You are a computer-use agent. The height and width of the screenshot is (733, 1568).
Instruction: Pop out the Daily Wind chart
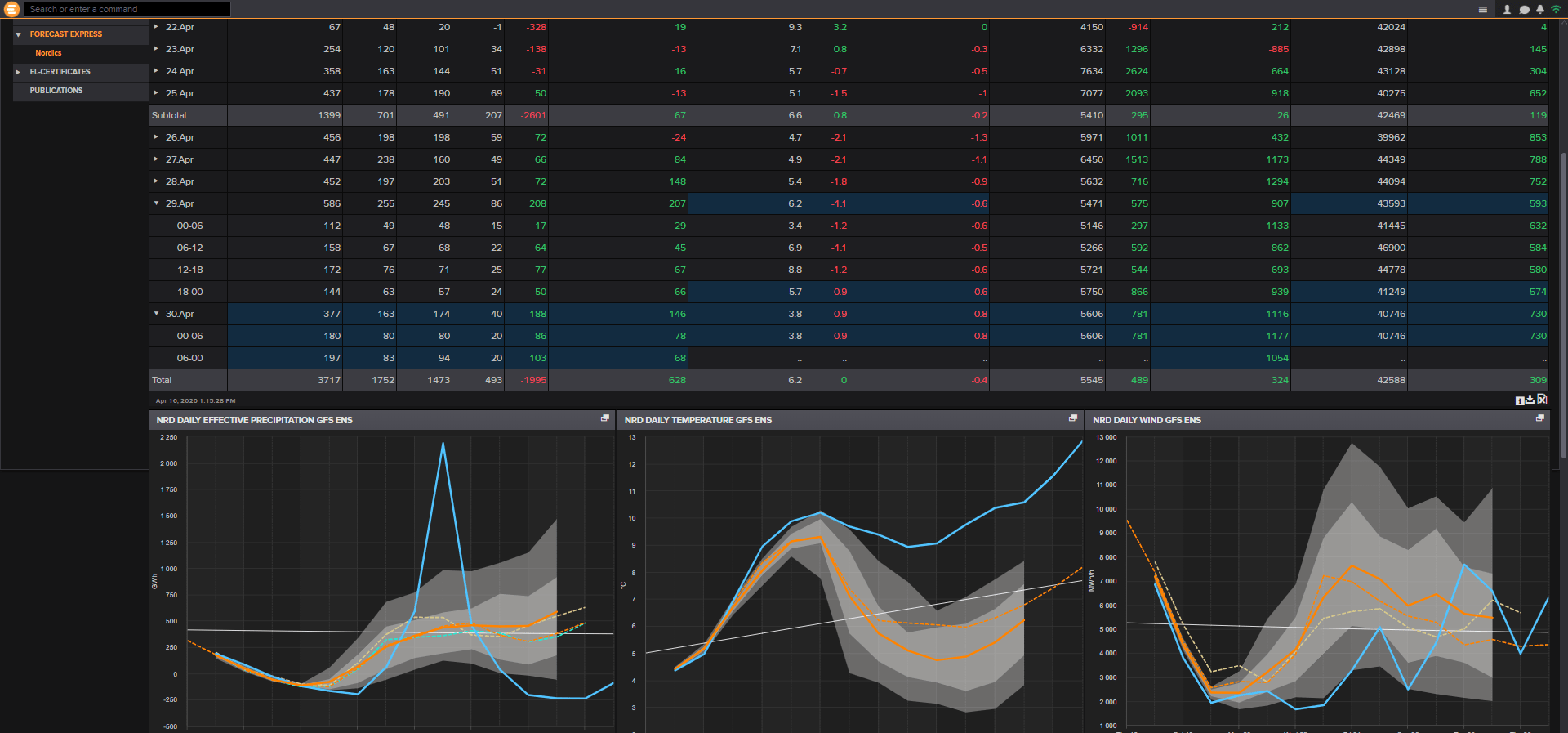point(1540,418)
